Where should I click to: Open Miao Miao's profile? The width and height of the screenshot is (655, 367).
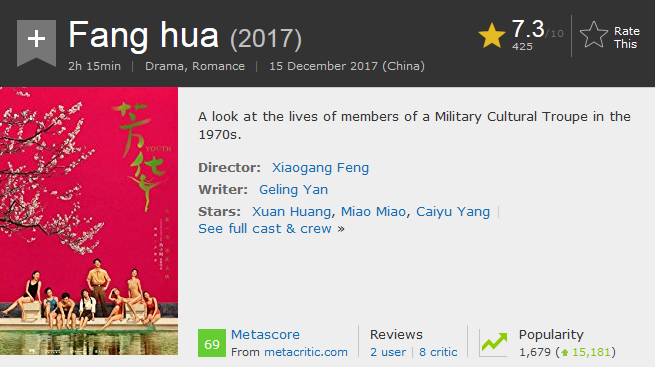click(373, 212)
